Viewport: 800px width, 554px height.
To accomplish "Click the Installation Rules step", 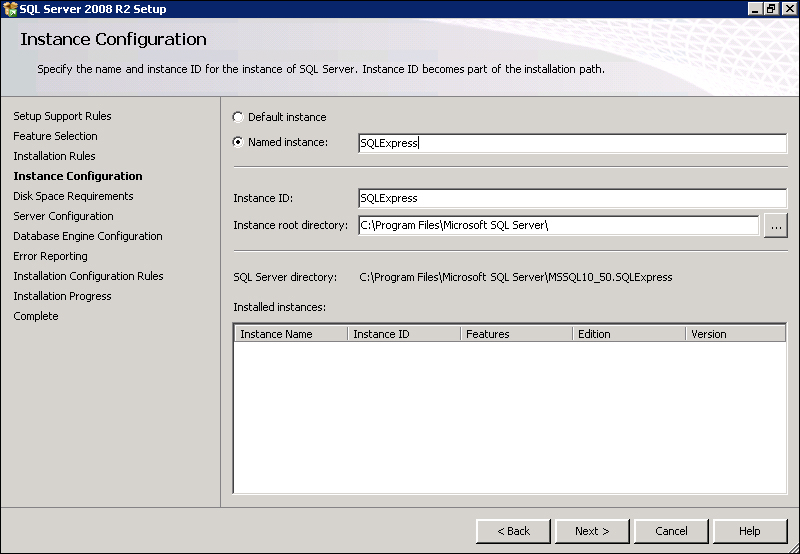I will (54, 156).
